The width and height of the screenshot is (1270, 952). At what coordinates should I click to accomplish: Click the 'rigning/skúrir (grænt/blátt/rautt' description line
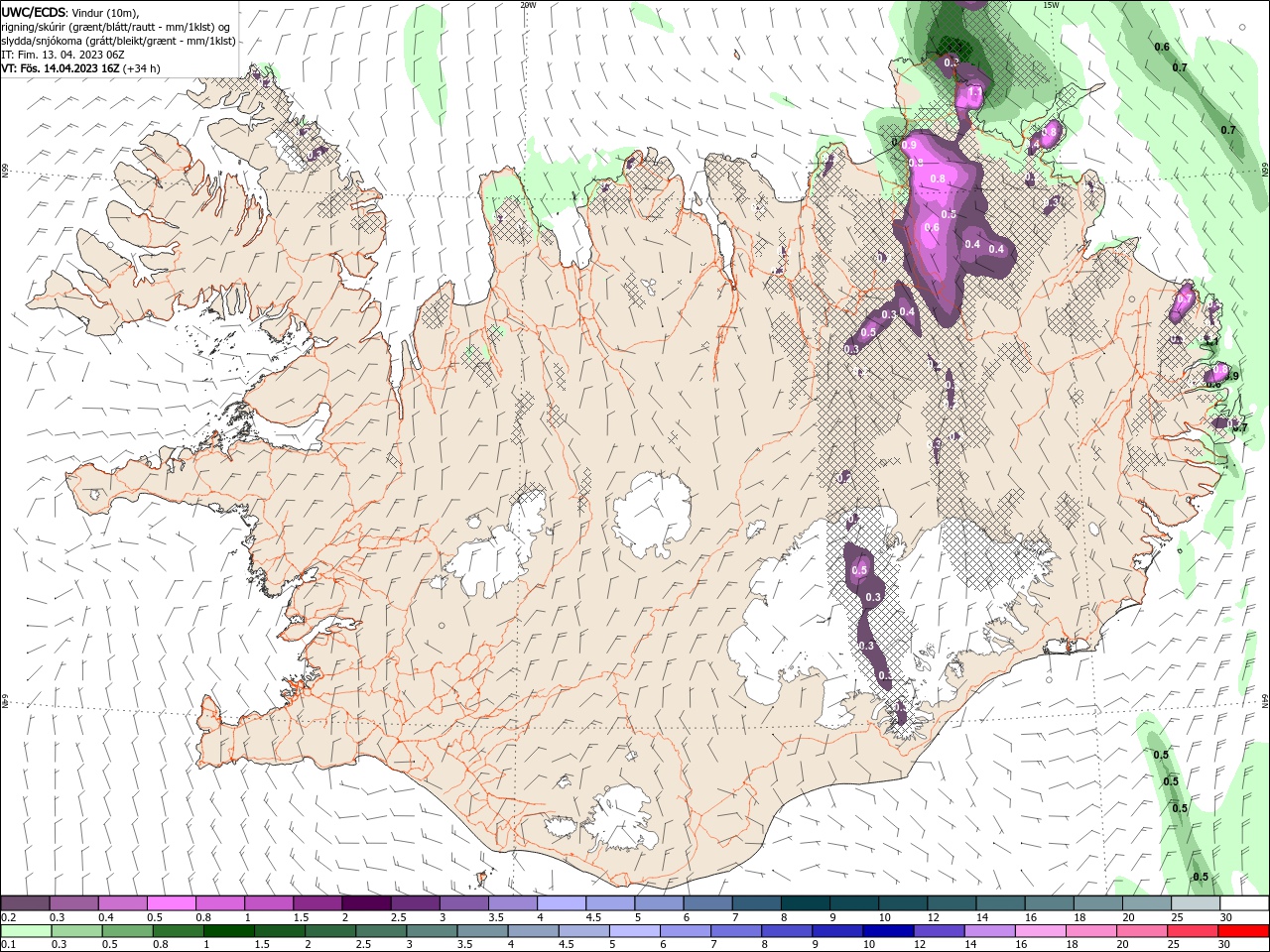click(116, 27)
